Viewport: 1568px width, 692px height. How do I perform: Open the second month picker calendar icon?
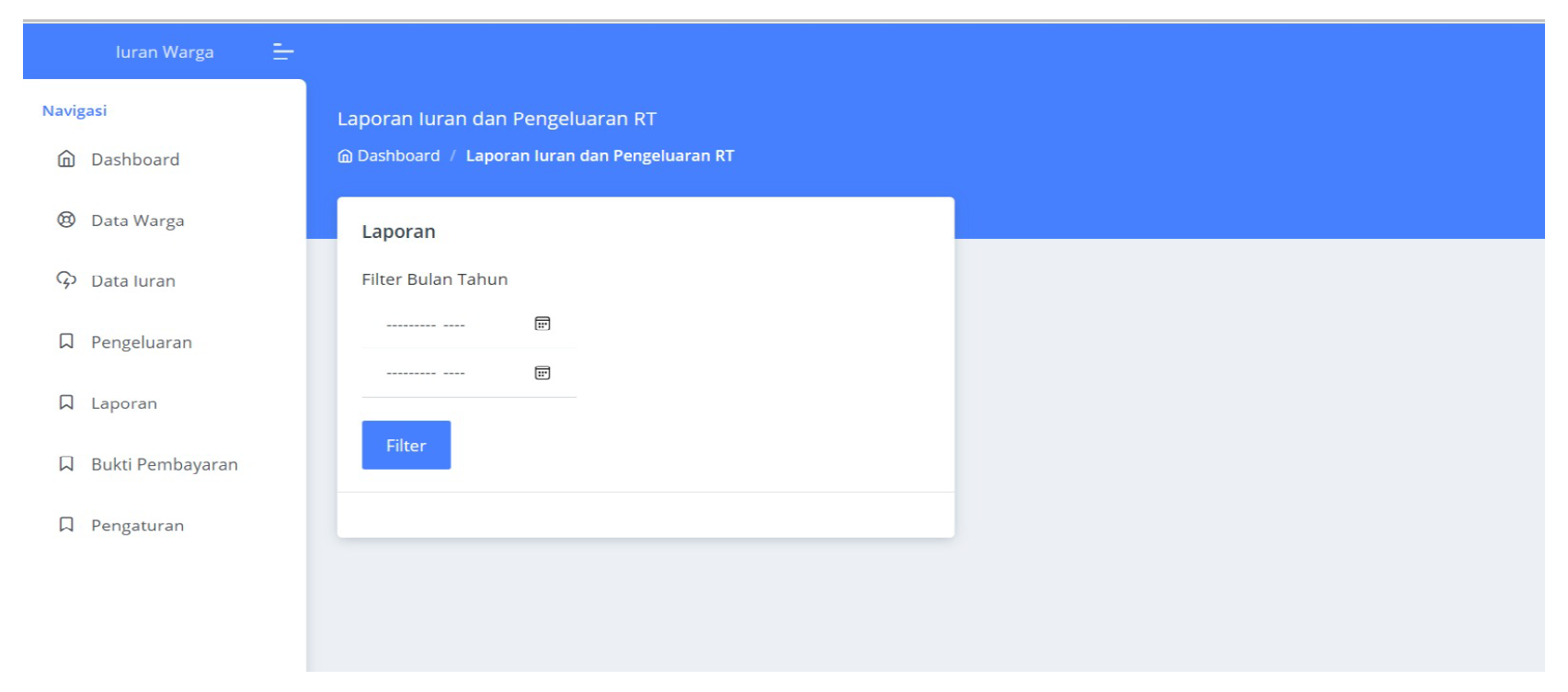click(x=543, y=373)
